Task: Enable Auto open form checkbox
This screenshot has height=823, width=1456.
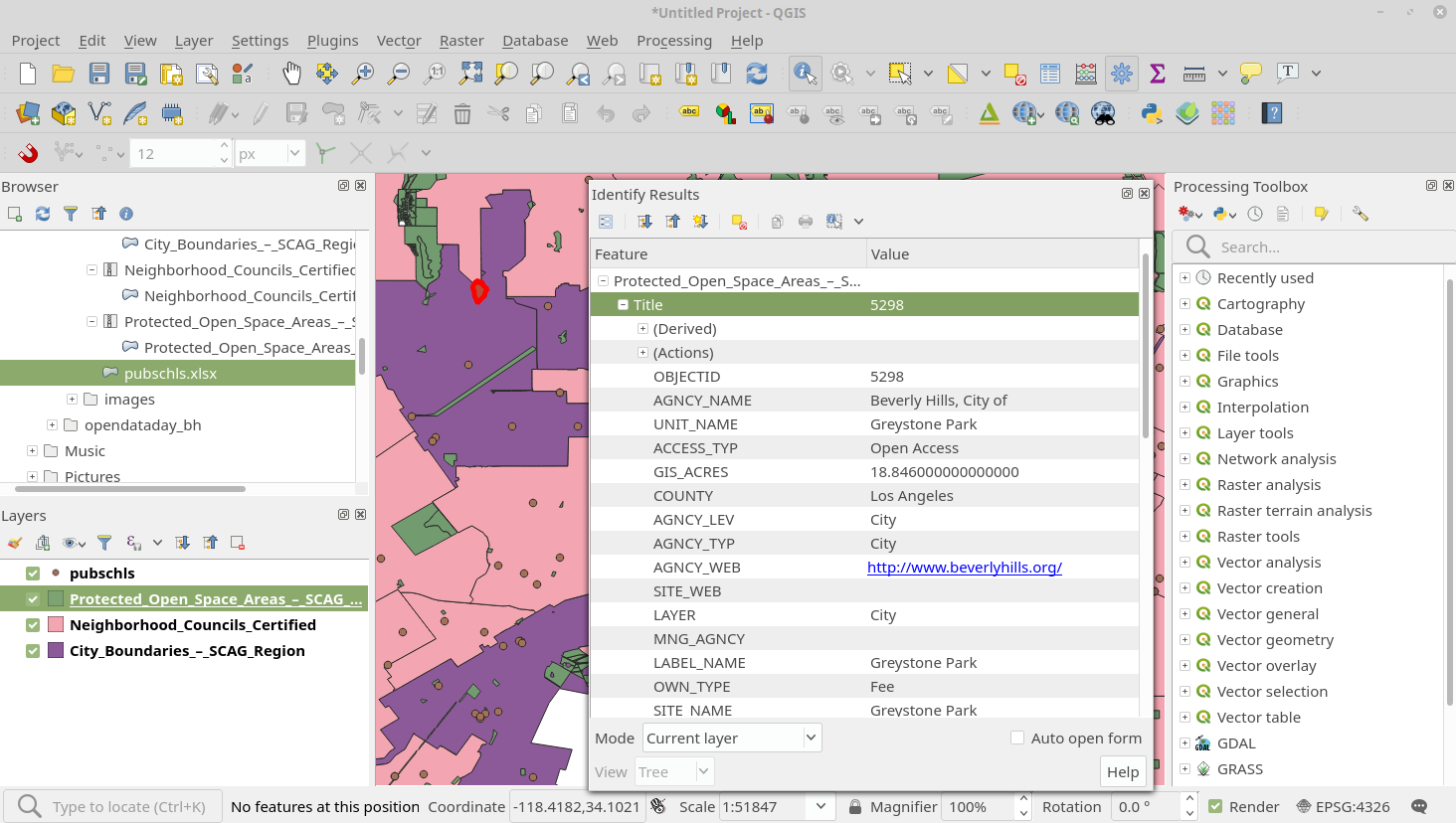Action: click(1017, 738)
